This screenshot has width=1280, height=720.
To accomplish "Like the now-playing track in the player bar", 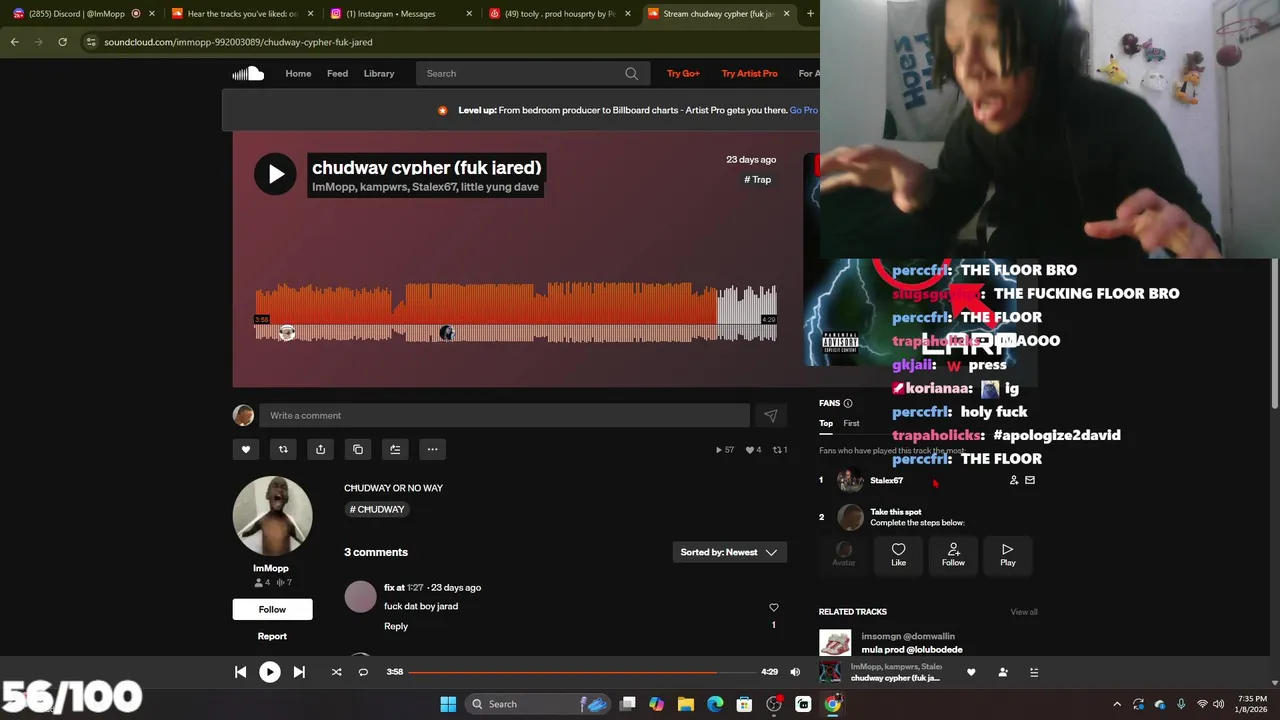I will tap(971, 672).
